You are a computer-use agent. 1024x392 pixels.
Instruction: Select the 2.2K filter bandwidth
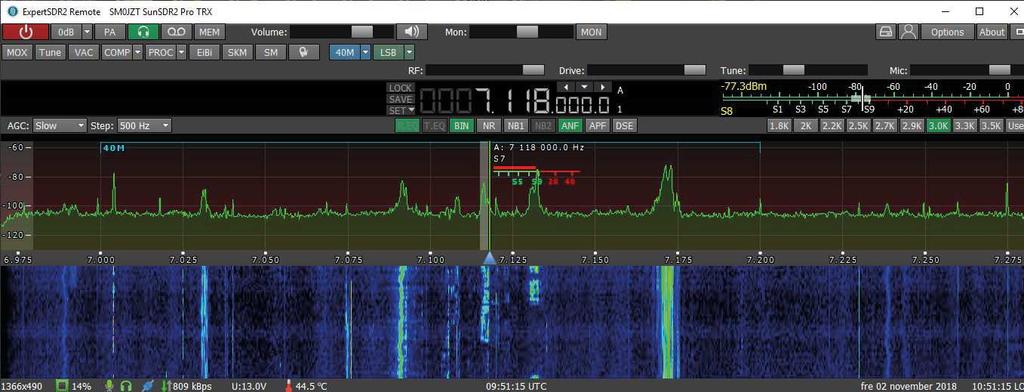pos(832,125)
